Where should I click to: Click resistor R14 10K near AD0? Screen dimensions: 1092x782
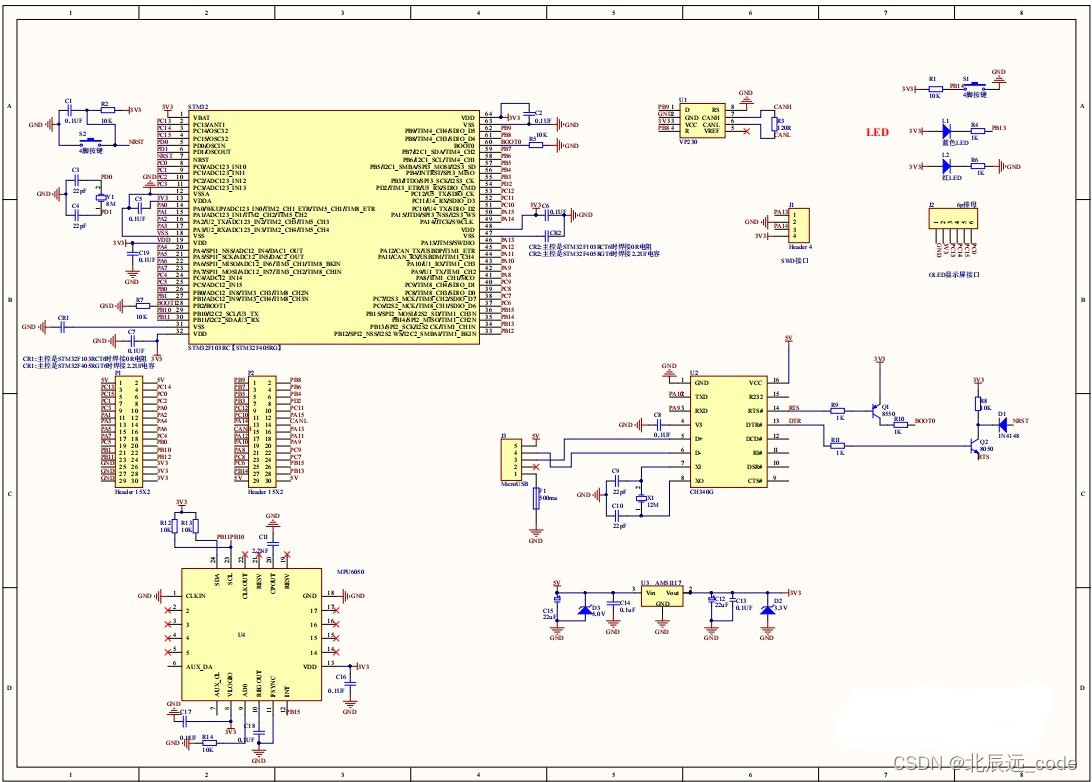tap(208, 743)
